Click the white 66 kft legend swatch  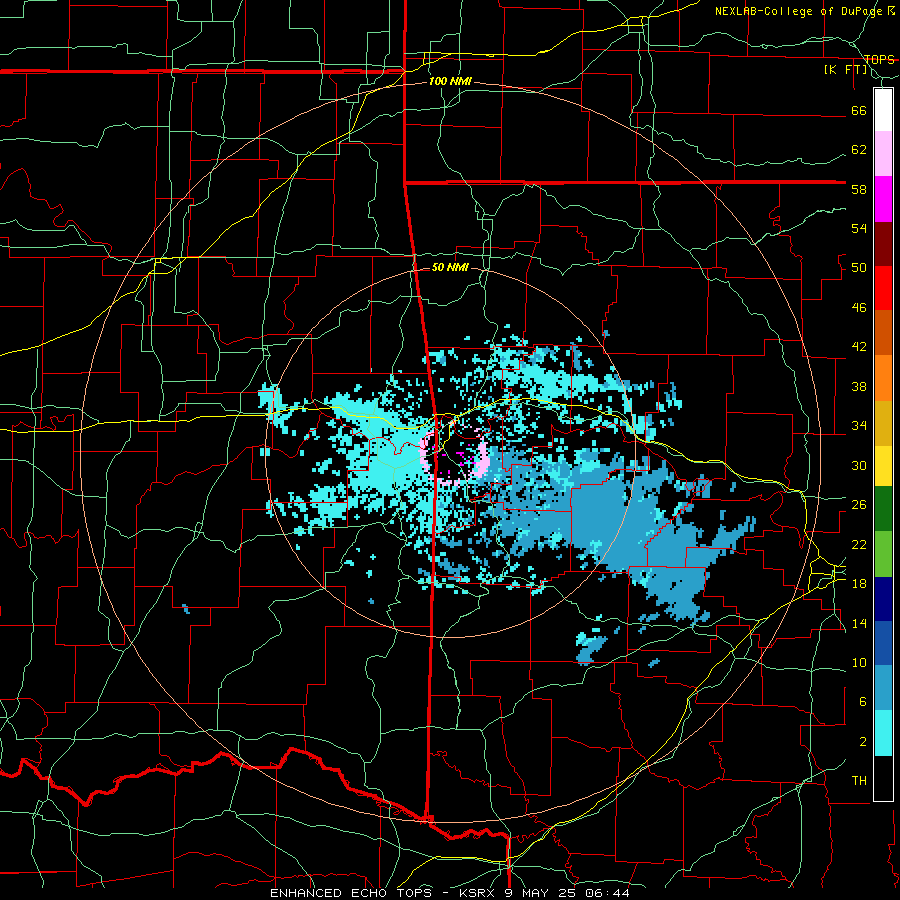click(883, 110)
